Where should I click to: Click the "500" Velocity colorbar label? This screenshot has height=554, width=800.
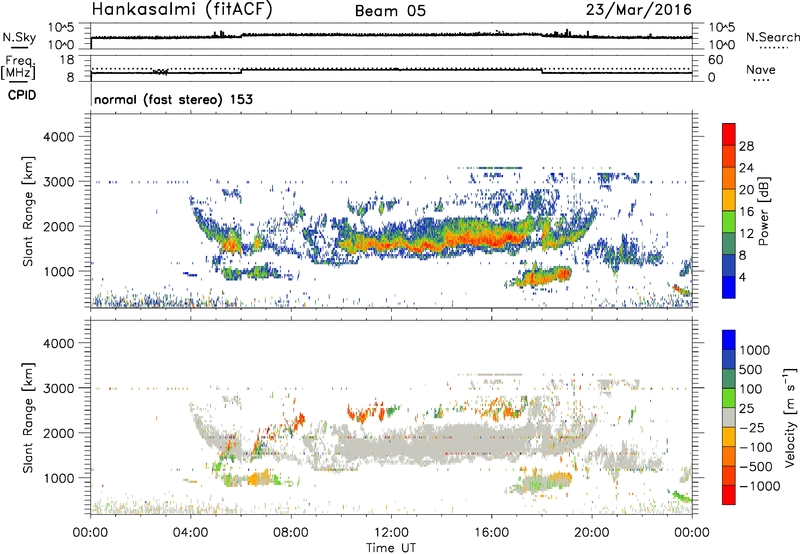pos(753,369)
